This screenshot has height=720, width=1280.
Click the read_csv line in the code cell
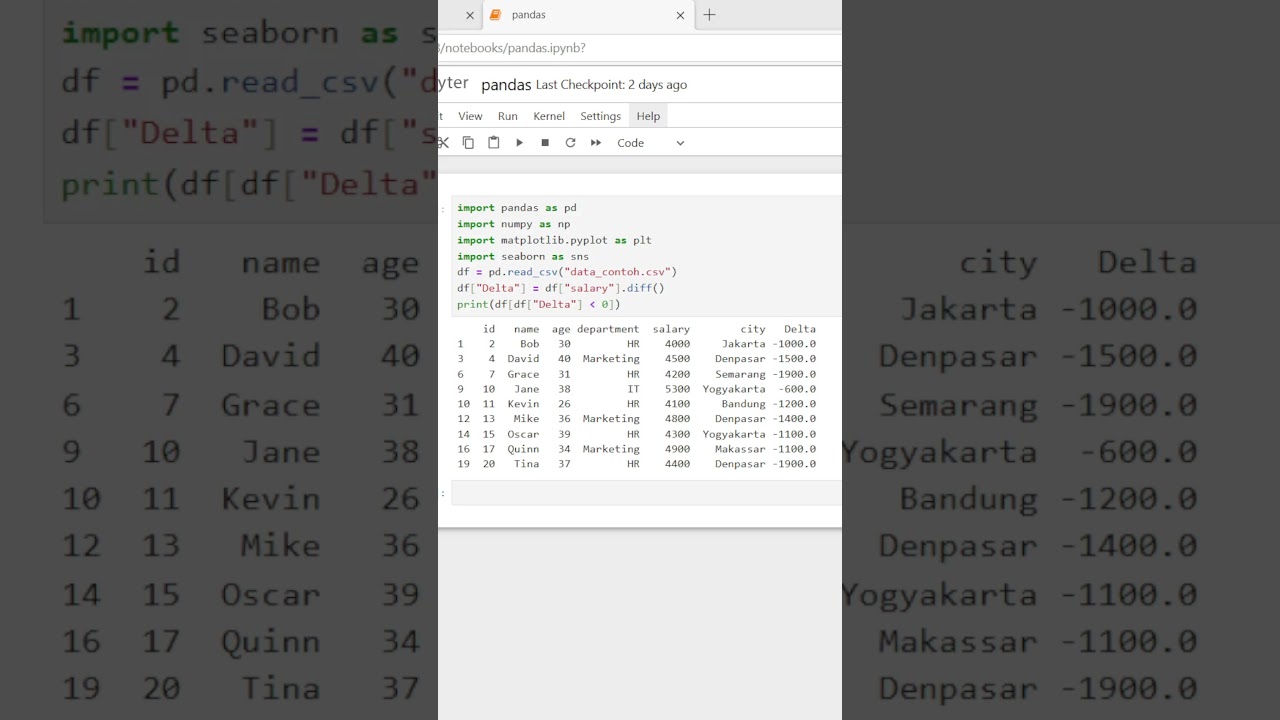point(567,272)
